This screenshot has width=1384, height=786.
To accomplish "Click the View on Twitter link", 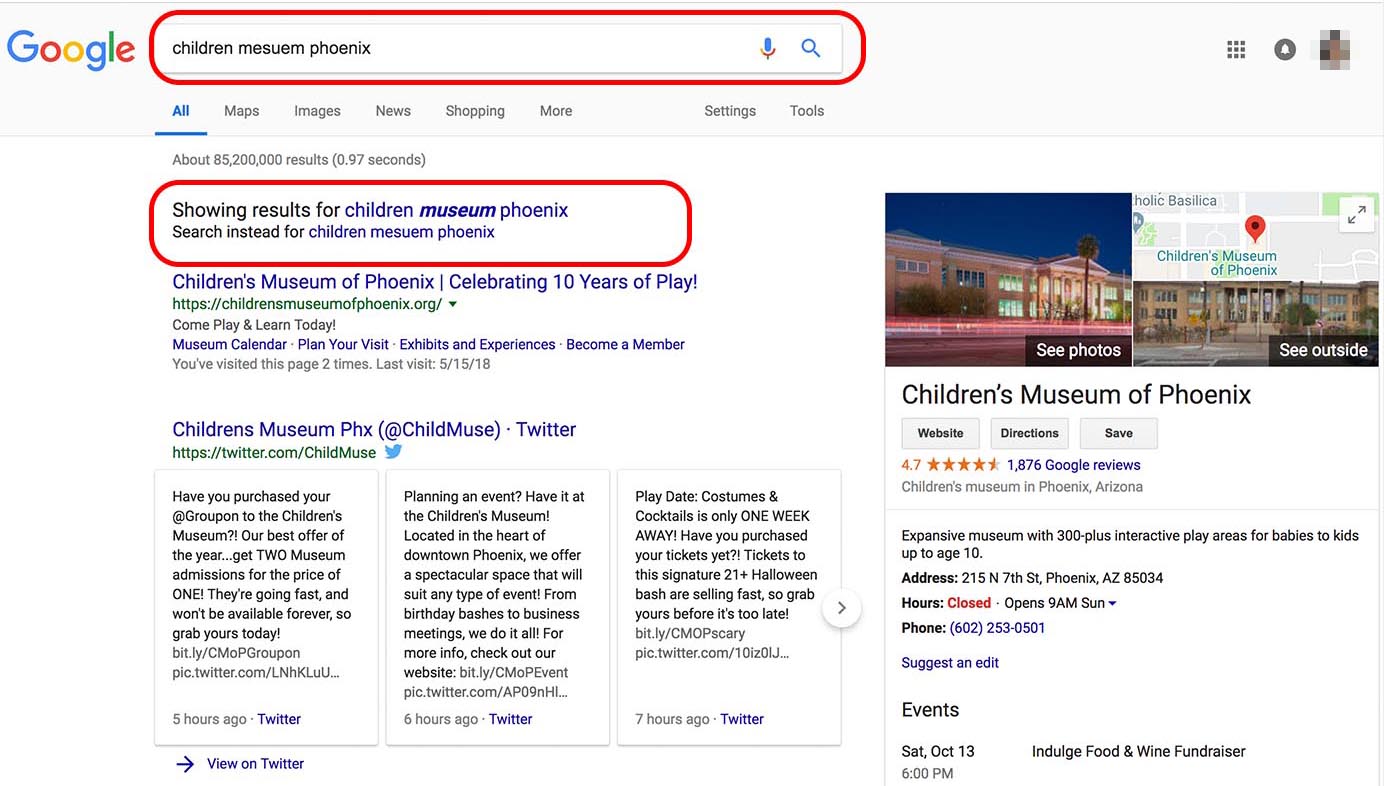I will click(255, 764).
